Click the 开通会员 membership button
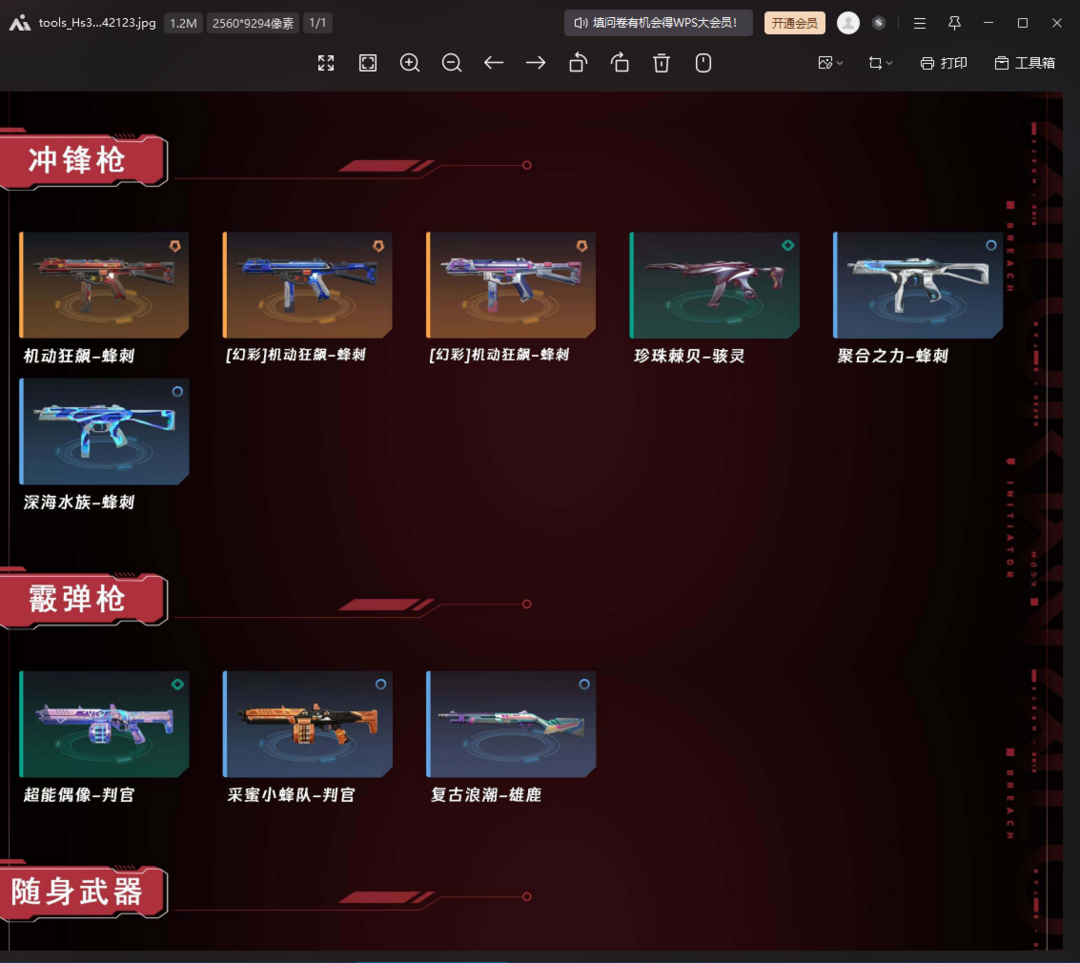This screenshot has height=963, width=1080. click(x=795, y=23)
